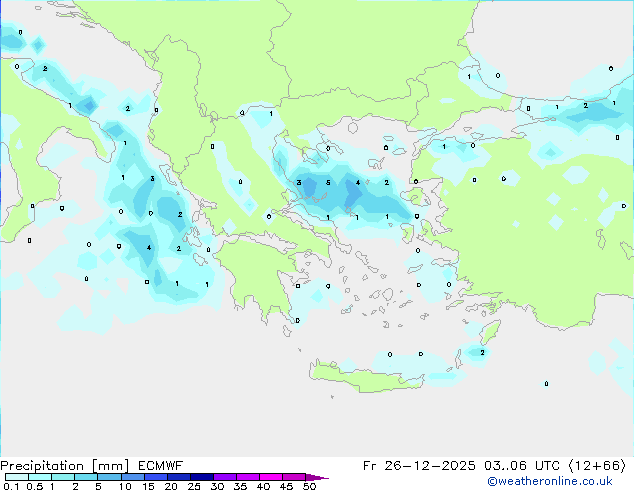Click the over-50 mm arrow at legend end
Image resolution: width=634 pixels, height=490 pixels.
317,477
